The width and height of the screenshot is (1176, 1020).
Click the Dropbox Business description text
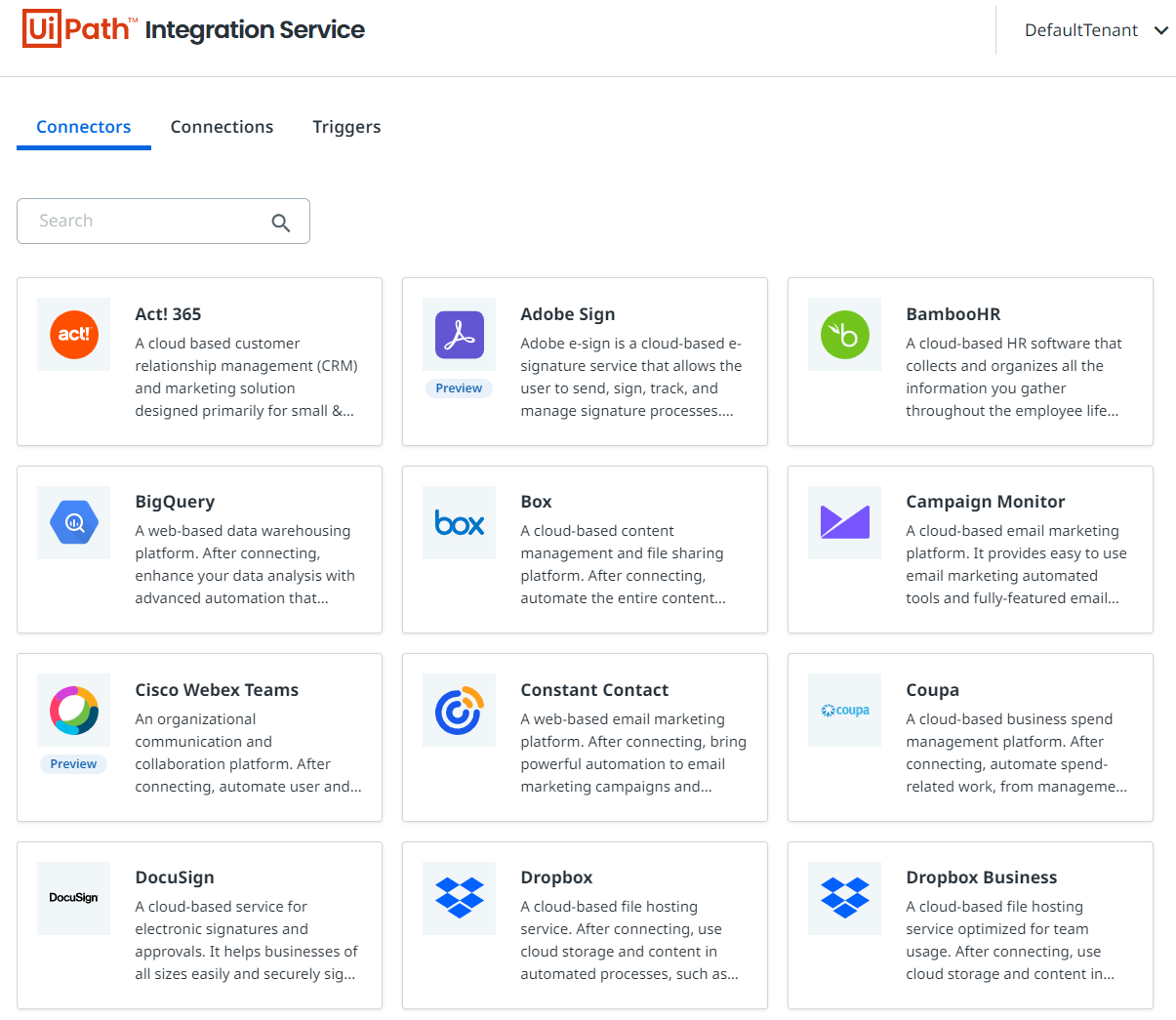click(1010, 940)
